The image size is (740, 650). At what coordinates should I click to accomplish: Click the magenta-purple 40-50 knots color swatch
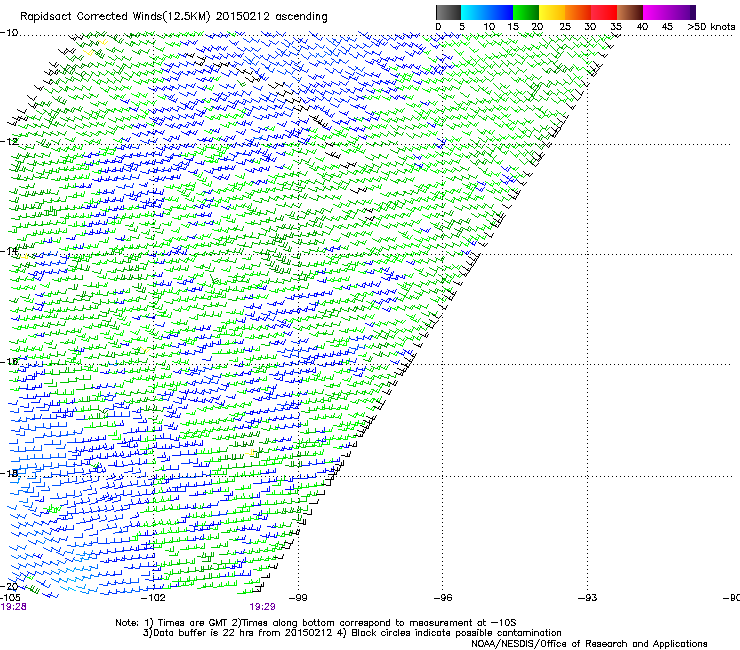pyautogui.click(x=669, y=12)
